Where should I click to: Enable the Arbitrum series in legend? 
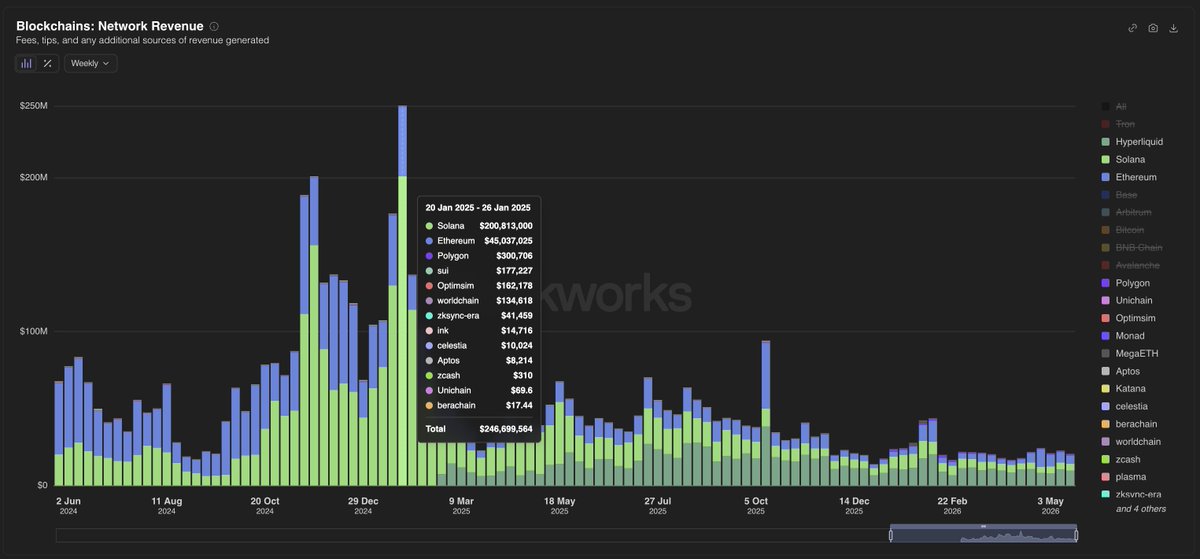1126,212
